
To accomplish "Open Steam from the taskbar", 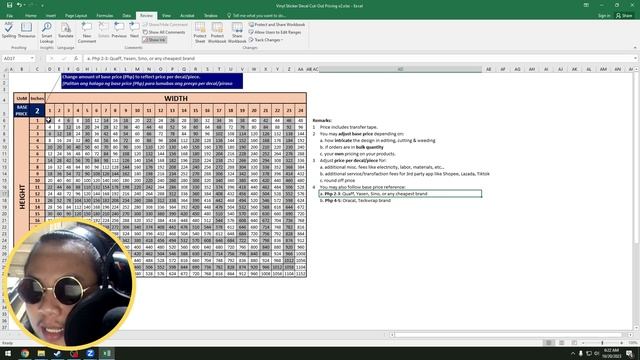I will 58,353.
